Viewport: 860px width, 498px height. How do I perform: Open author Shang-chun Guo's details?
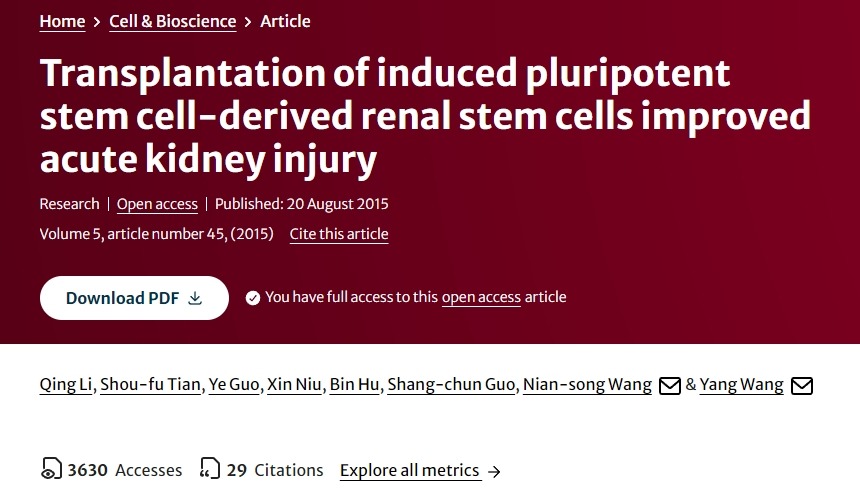pyautogui.click(x=451, y=385)
